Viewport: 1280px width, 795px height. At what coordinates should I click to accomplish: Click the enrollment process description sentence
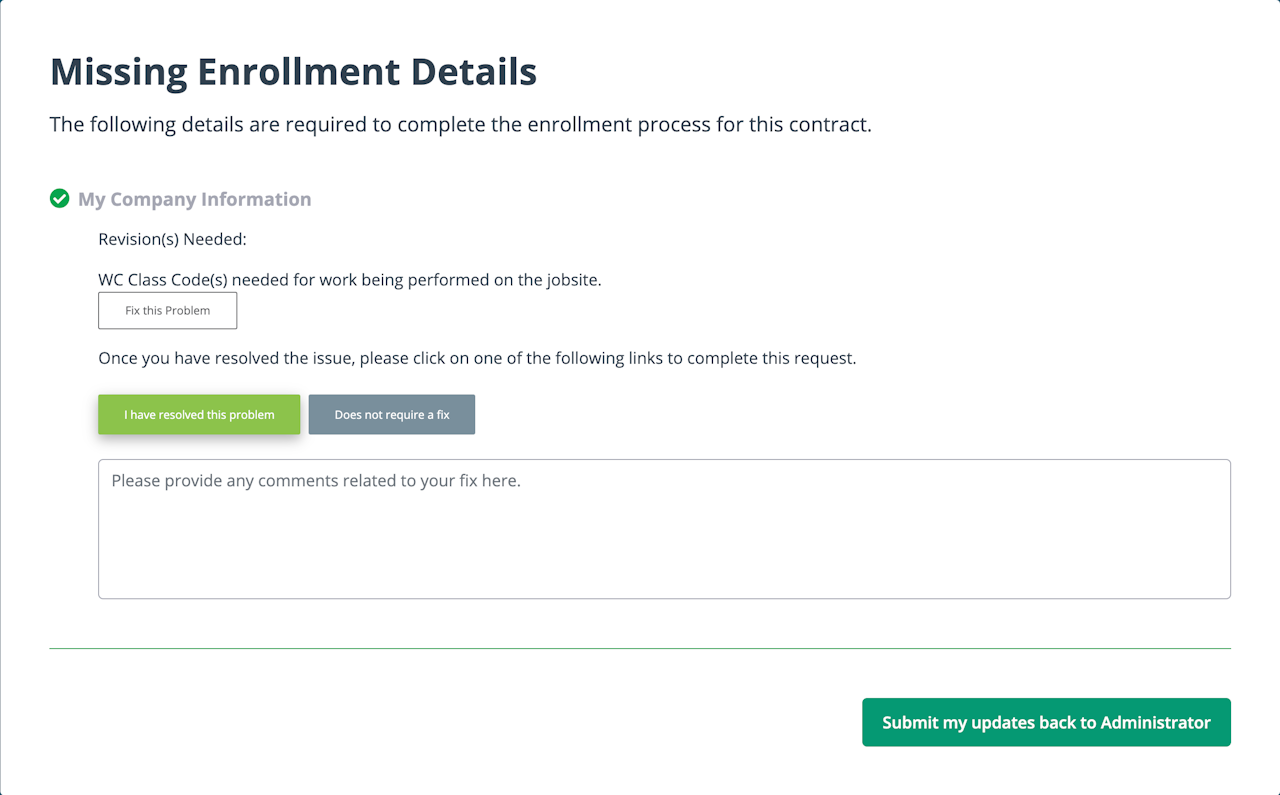click(x=460, y=125)
